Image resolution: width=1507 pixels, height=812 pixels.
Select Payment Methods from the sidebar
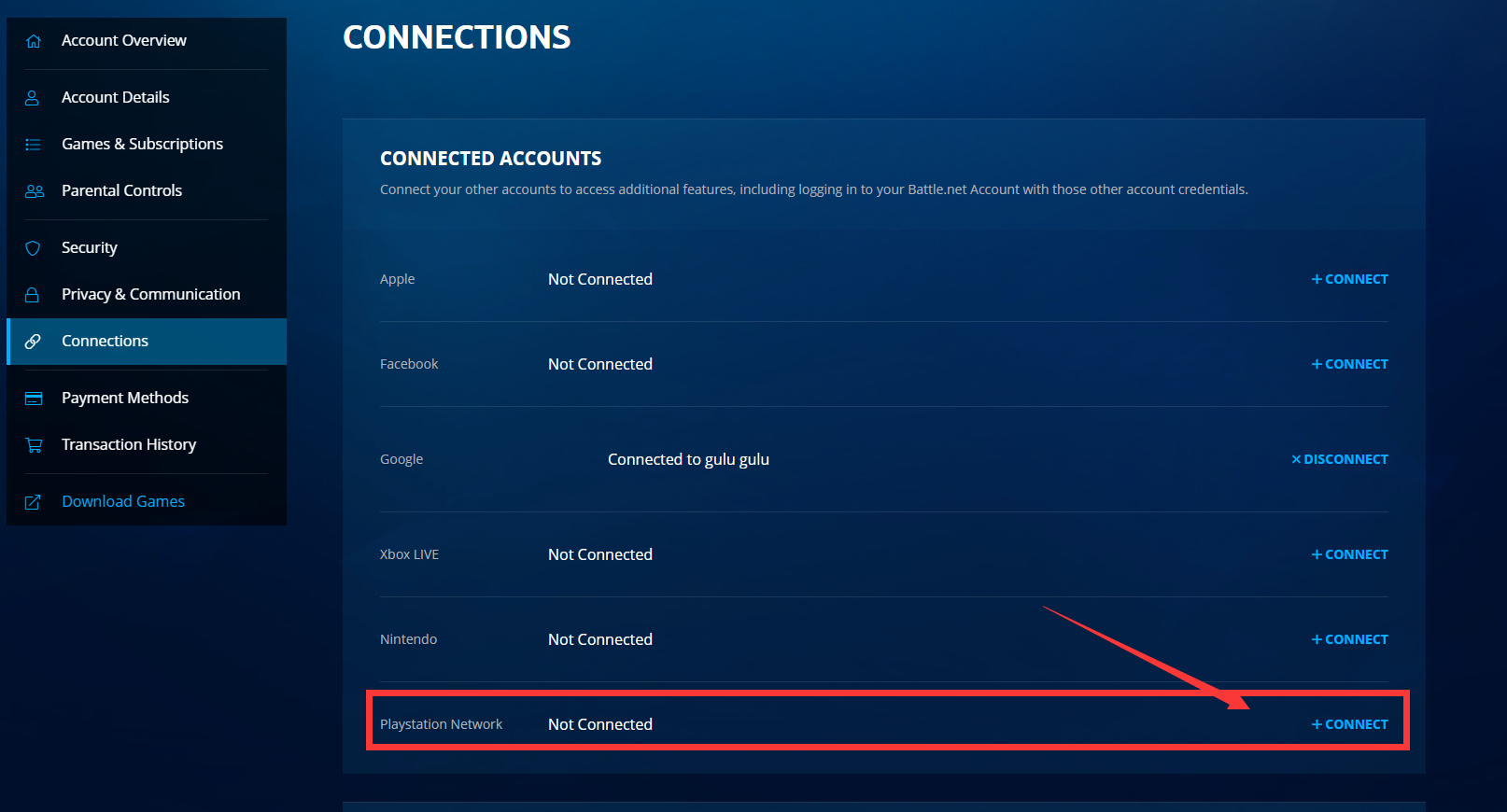pos(125,399)
